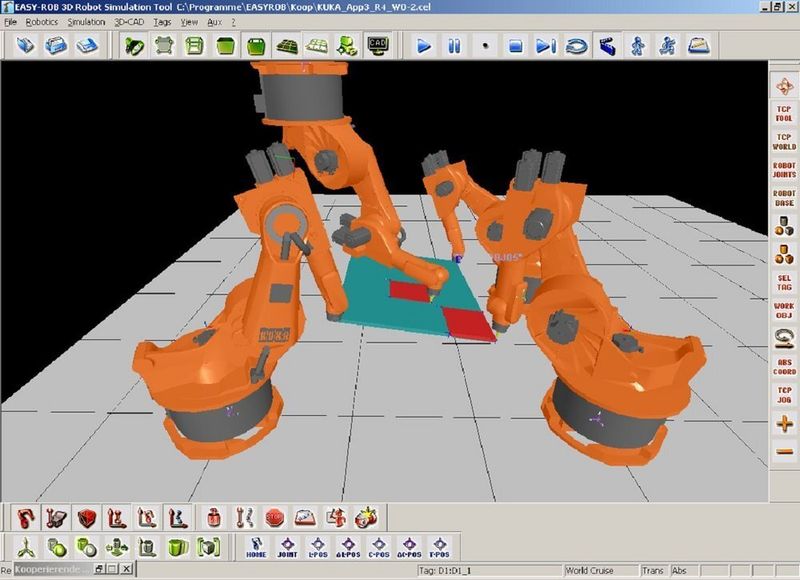Restore the Kooperierende child window
The image size is (800, 580).
[x=99, y=569]
